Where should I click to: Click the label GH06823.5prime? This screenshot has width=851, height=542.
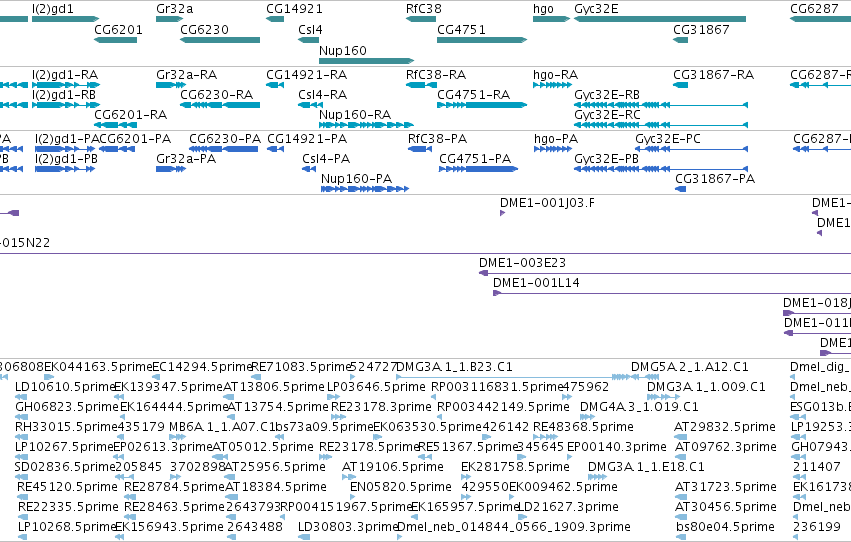[67, 407]
